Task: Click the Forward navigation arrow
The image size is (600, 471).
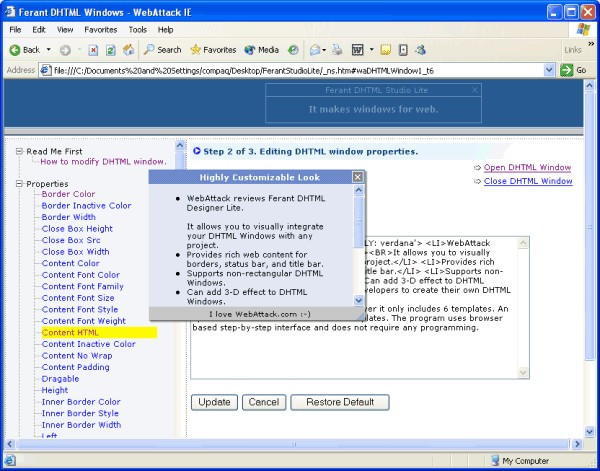Action: [65, 50]
